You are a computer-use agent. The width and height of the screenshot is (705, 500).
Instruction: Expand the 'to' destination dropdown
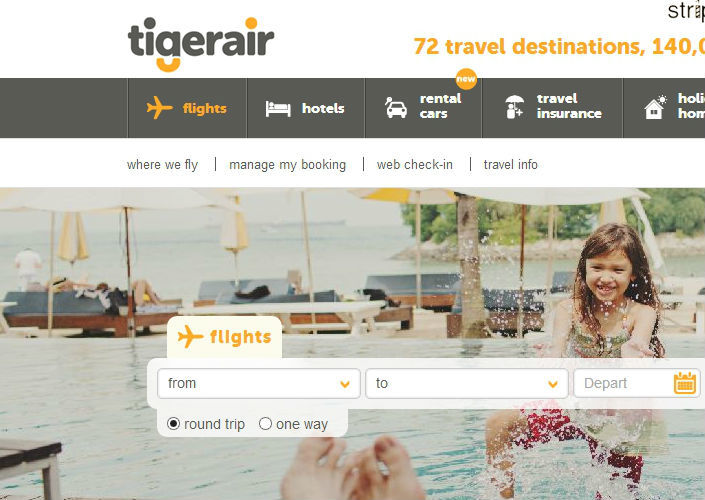click(467, 384)
